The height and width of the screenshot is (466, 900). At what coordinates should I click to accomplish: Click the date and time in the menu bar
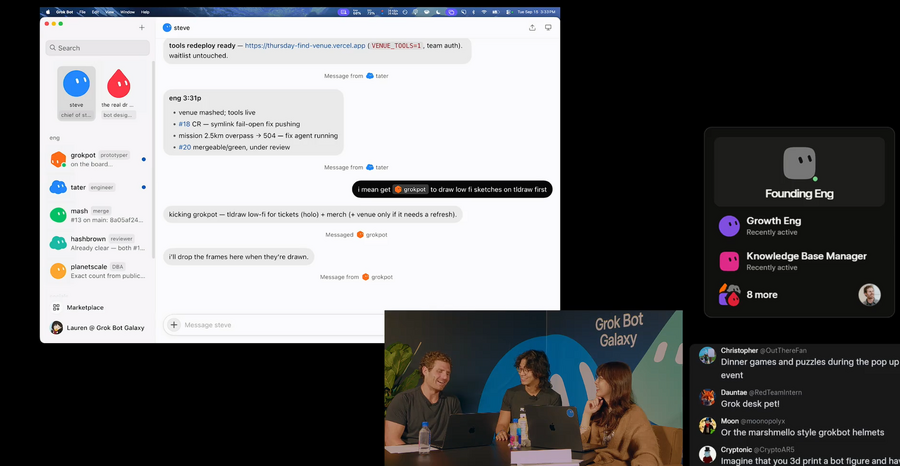(x=537, y=11)
